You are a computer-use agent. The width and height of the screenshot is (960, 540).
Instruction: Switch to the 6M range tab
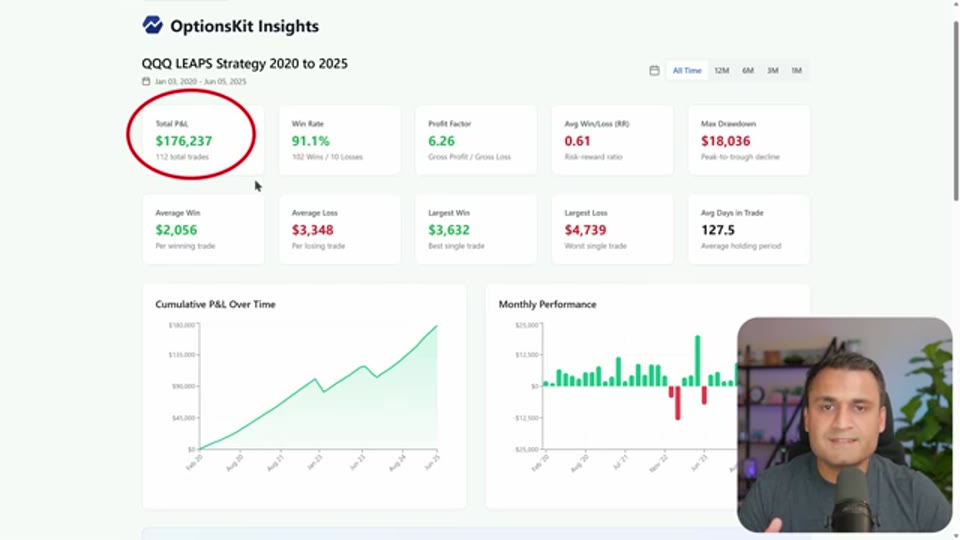pos(748,70)
